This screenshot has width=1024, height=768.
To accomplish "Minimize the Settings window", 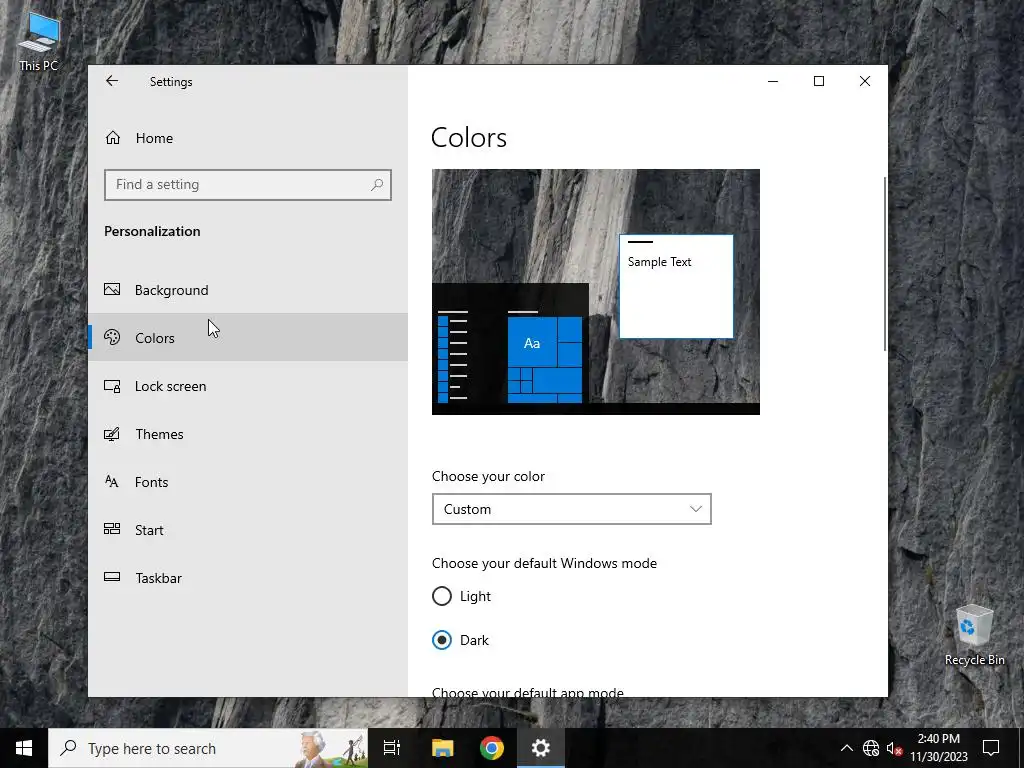I will [773, 81].
